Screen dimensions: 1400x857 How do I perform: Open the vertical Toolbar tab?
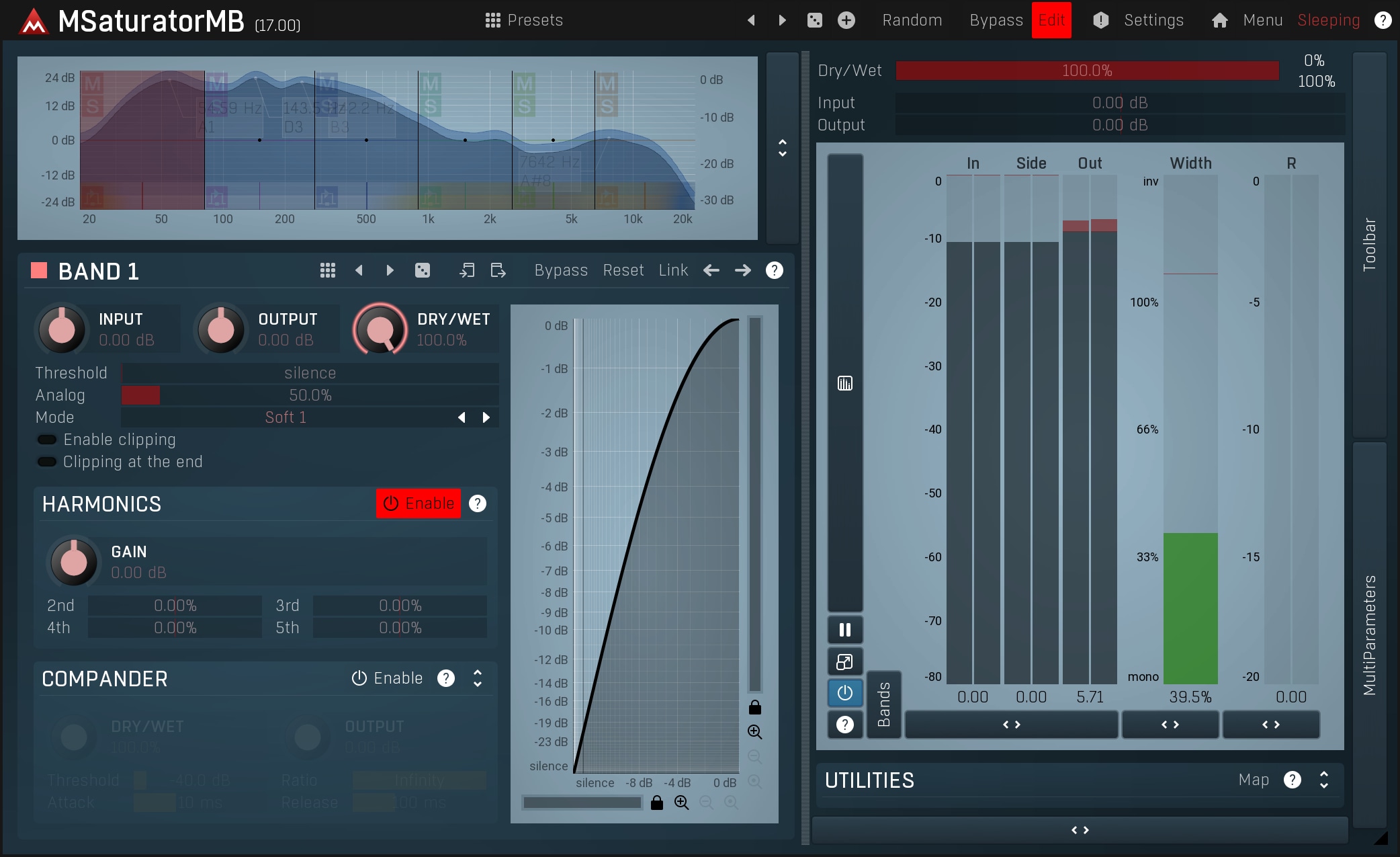click(1369, 245)
